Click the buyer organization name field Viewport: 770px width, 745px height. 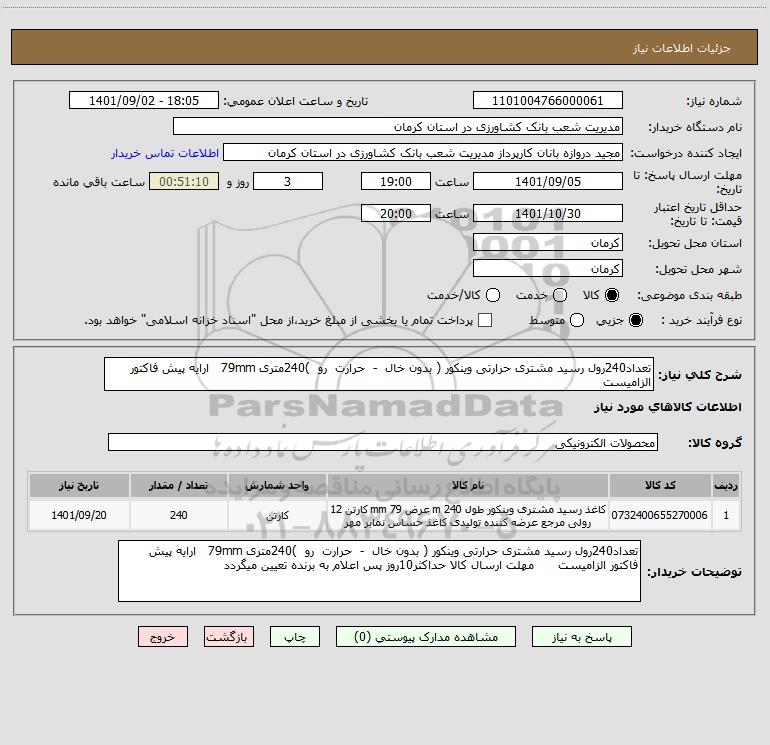[x=398, y=127]
